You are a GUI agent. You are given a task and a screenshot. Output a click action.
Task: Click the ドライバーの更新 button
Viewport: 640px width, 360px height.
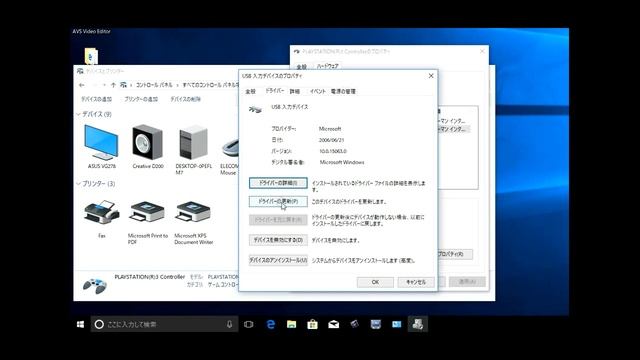278,201
